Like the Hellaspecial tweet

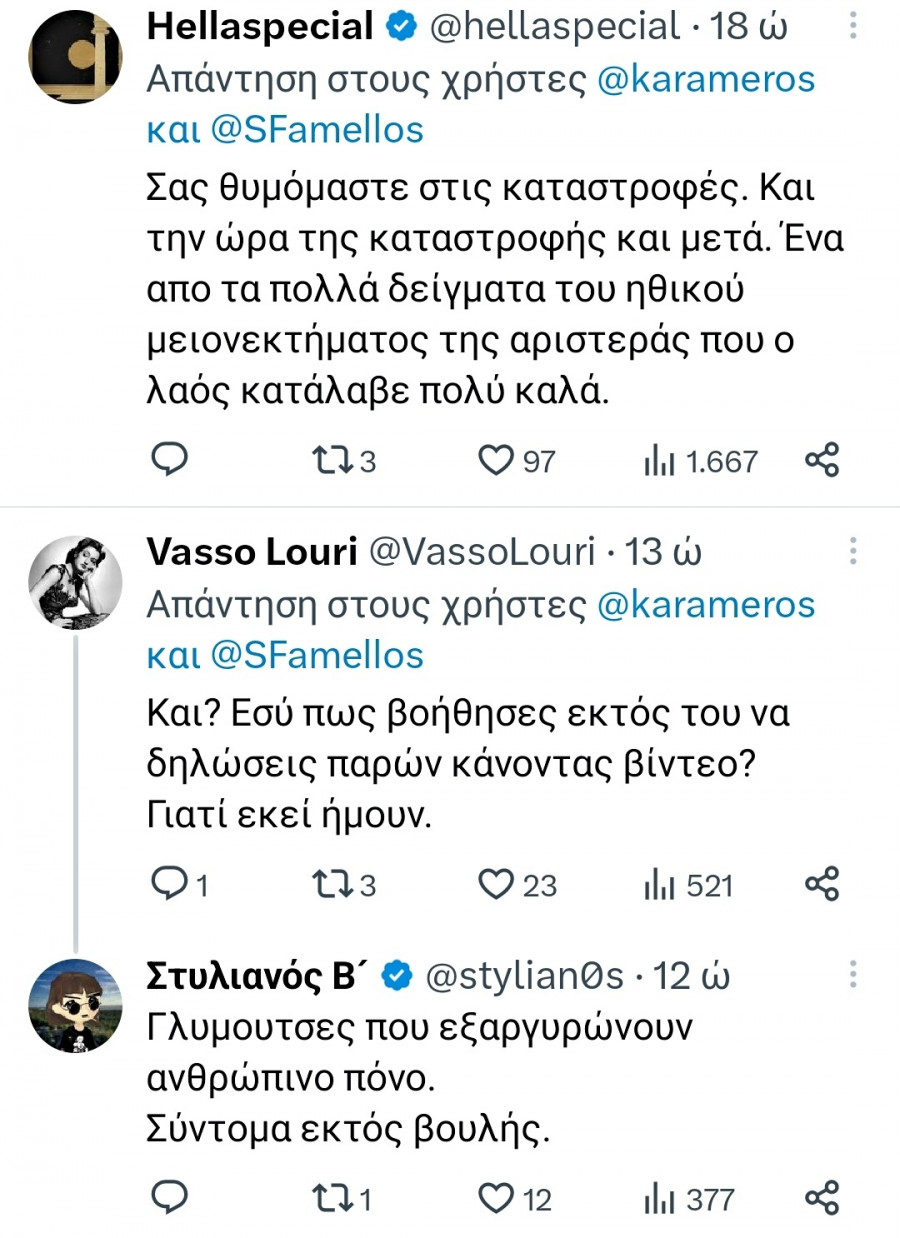pos(494,460)
